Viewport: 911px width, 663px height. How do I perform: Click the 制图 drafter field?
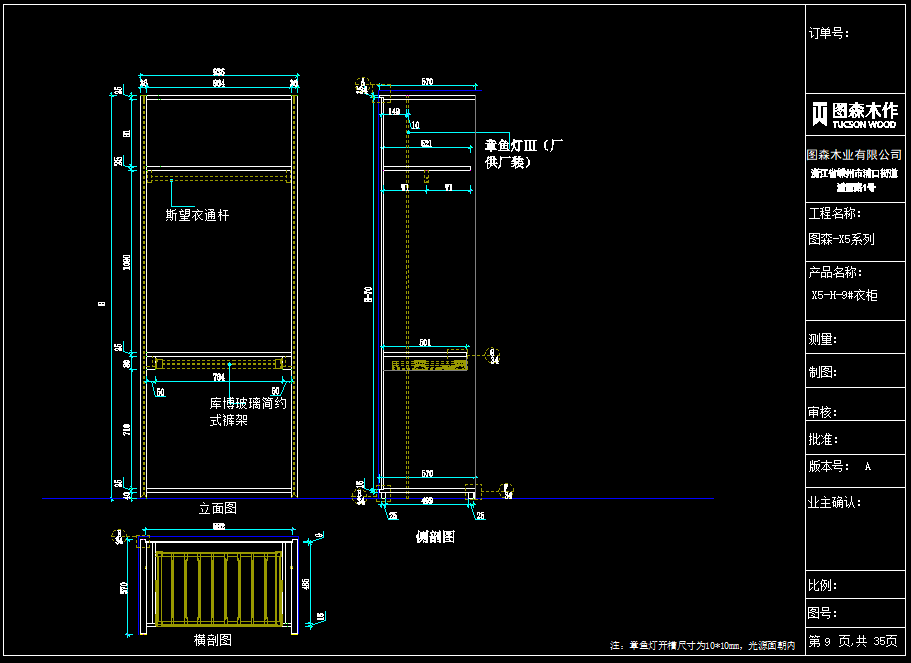822,373
